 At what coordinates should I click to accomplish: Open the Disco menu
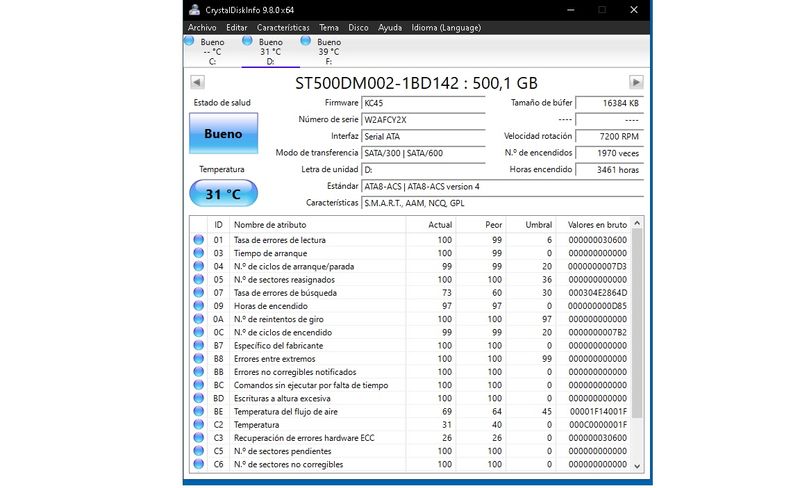point(358,28)
